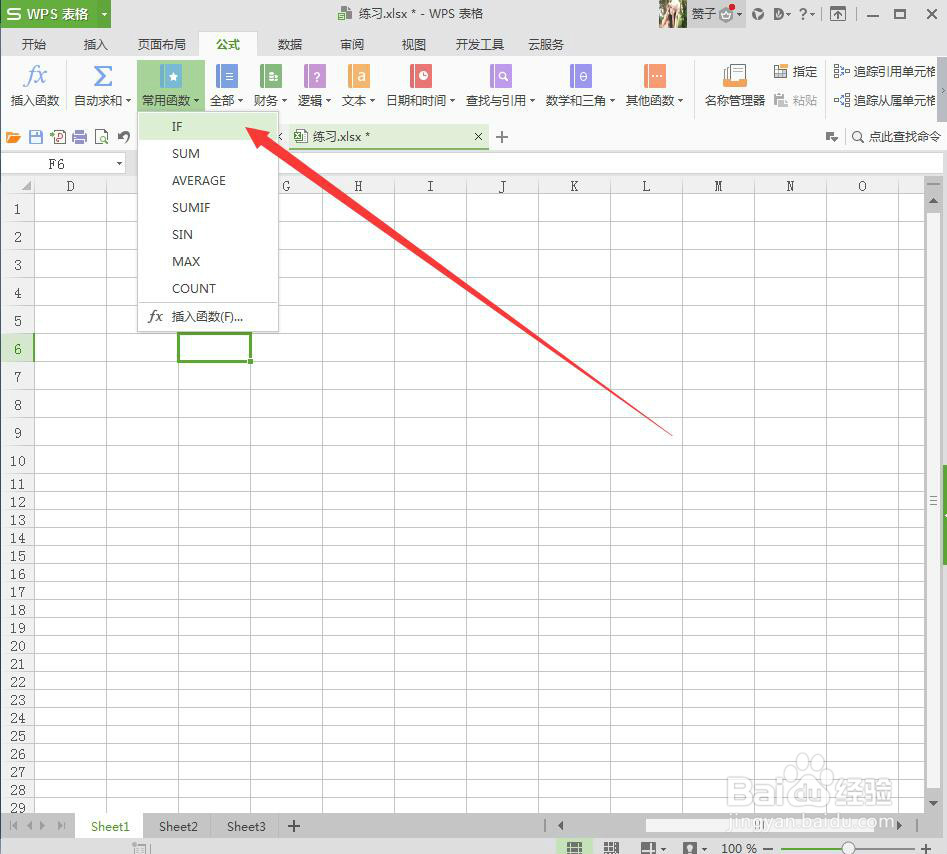Open the 全部 functions icon

[x=226, y=77]
